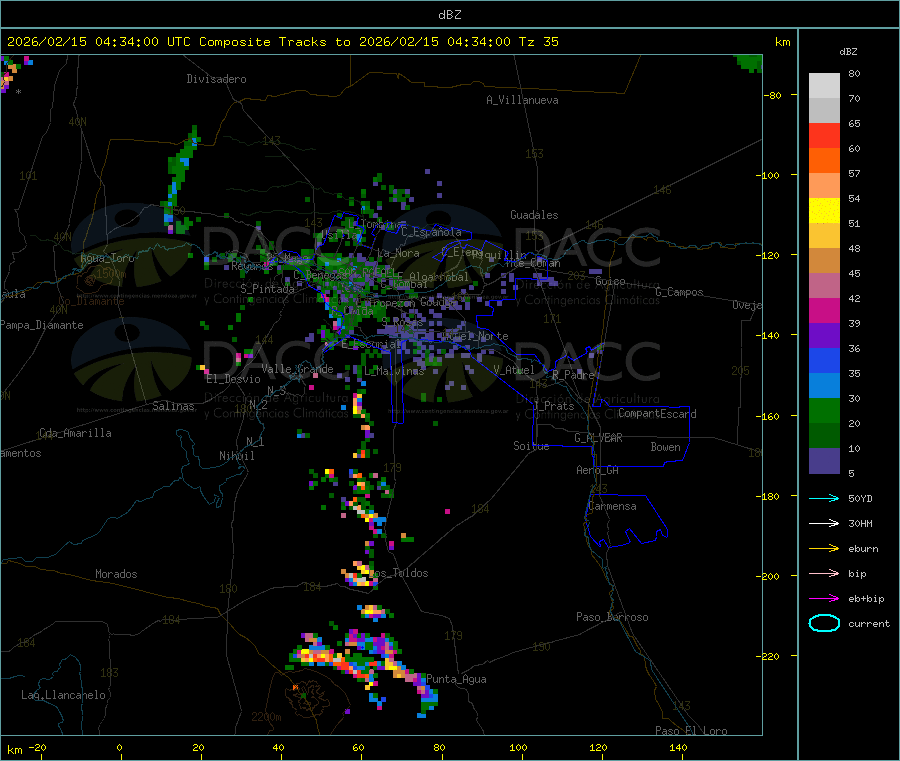Click the cyan ellipse 'current' legend icon
Image resolution: width=900 pixels, height=761 pixels.
click(x=824, y=623)
